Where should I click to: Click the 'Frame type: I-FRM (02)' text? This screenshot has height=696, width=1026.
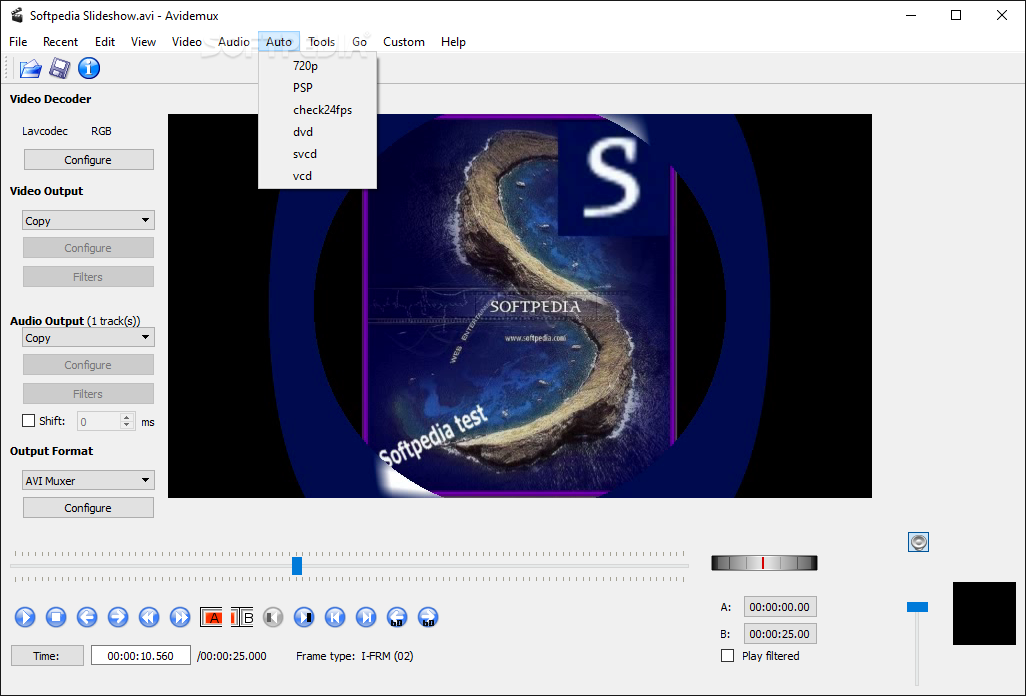[x=355, y=656]
